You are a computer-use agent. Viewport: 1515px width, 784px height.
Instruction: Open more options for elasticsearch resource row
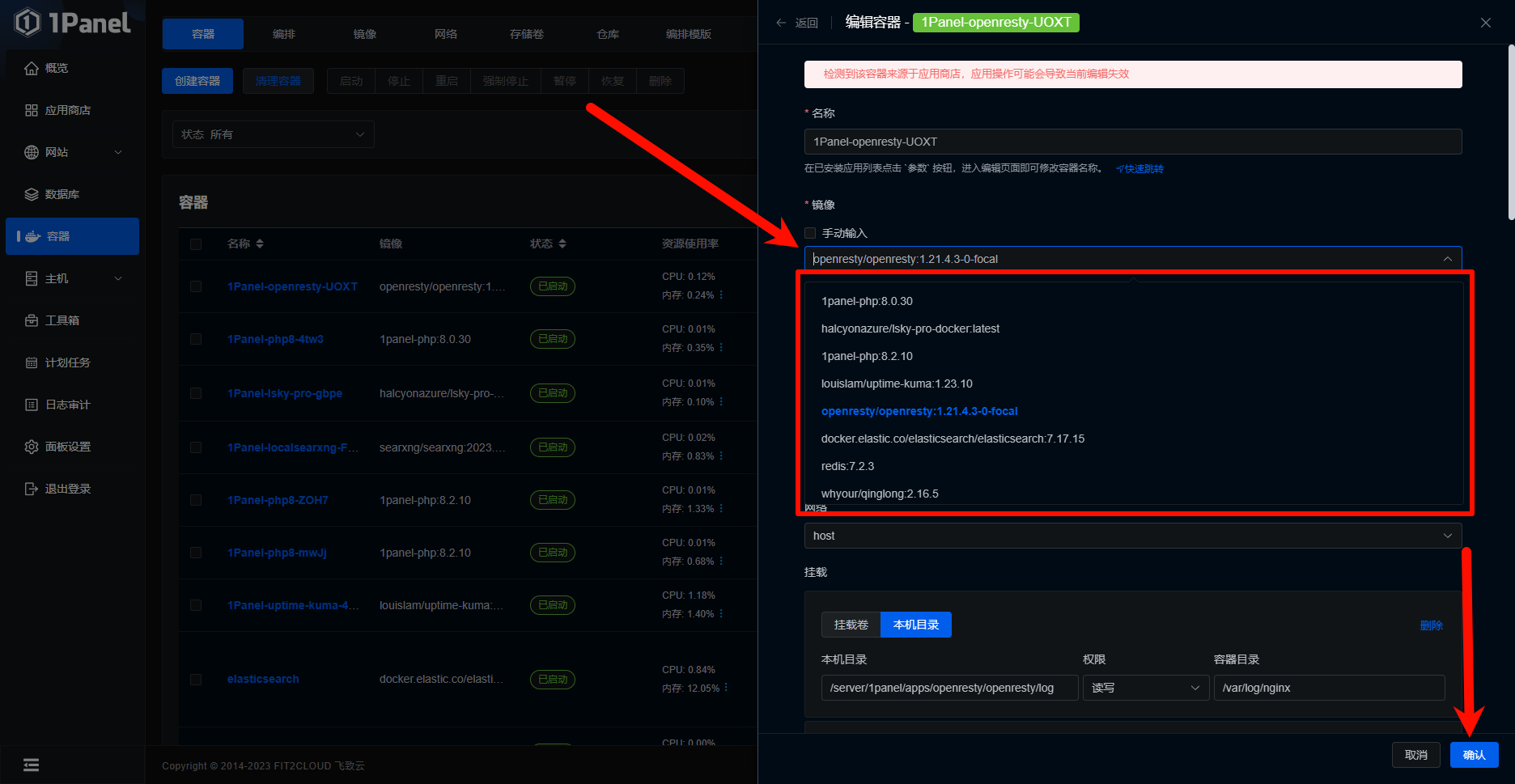[x=726, y=688]
